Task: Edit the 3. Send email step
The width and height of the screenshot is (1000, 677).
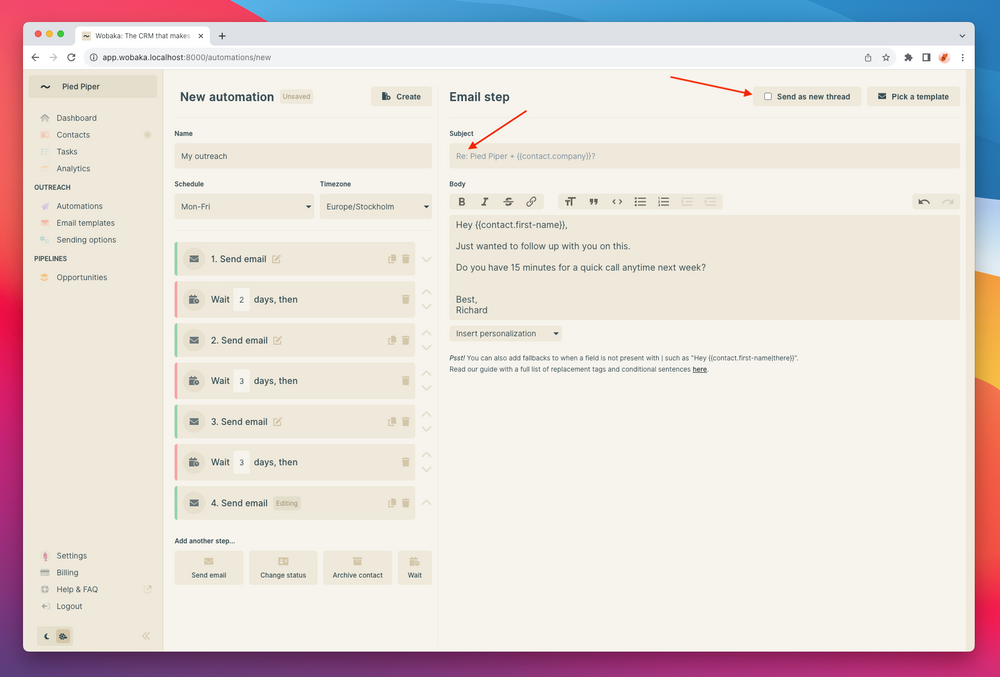Action: pyautogui.click(x=277, y=421)
